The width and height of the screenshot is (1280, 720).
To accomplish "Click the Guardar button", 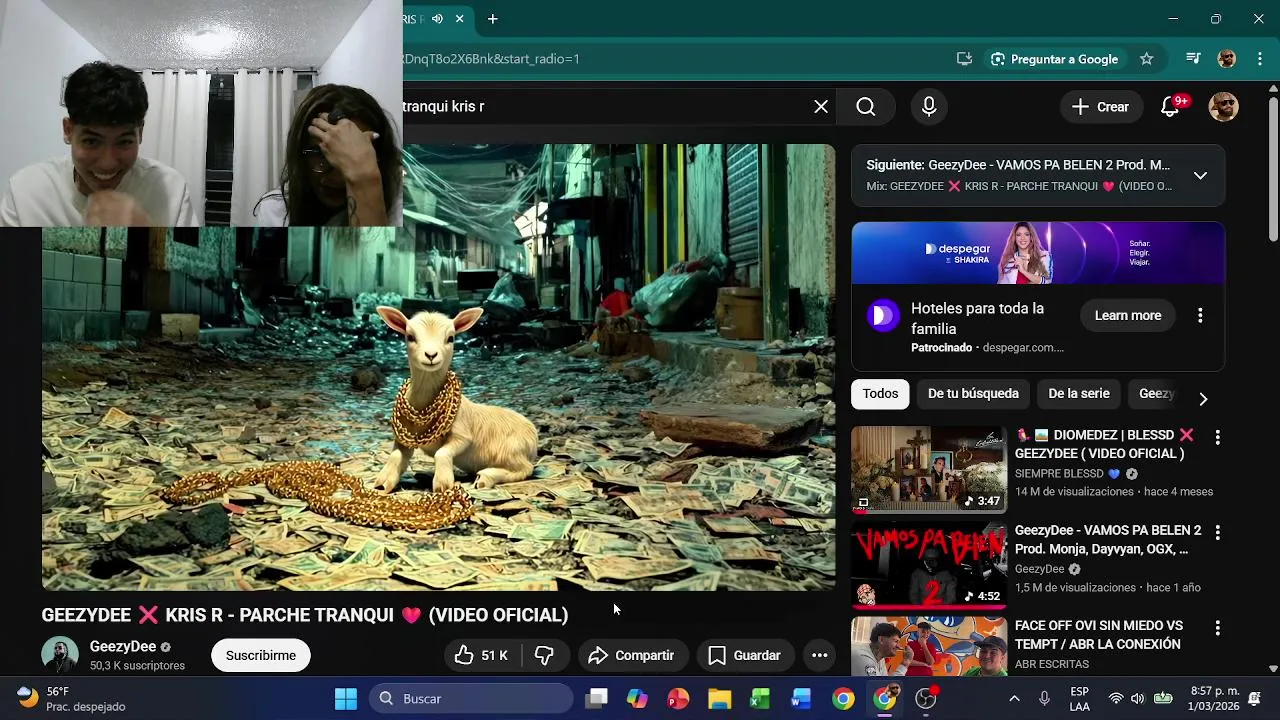I will [745, 656].
